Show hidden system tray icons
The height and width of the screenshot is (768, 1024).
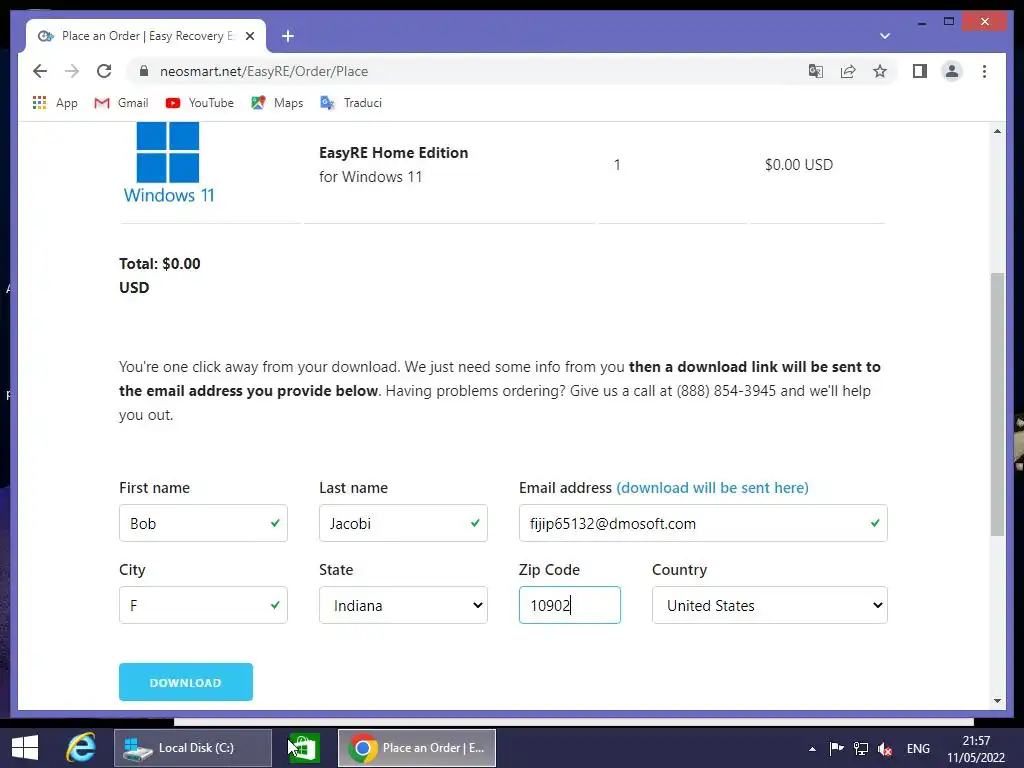812,749
